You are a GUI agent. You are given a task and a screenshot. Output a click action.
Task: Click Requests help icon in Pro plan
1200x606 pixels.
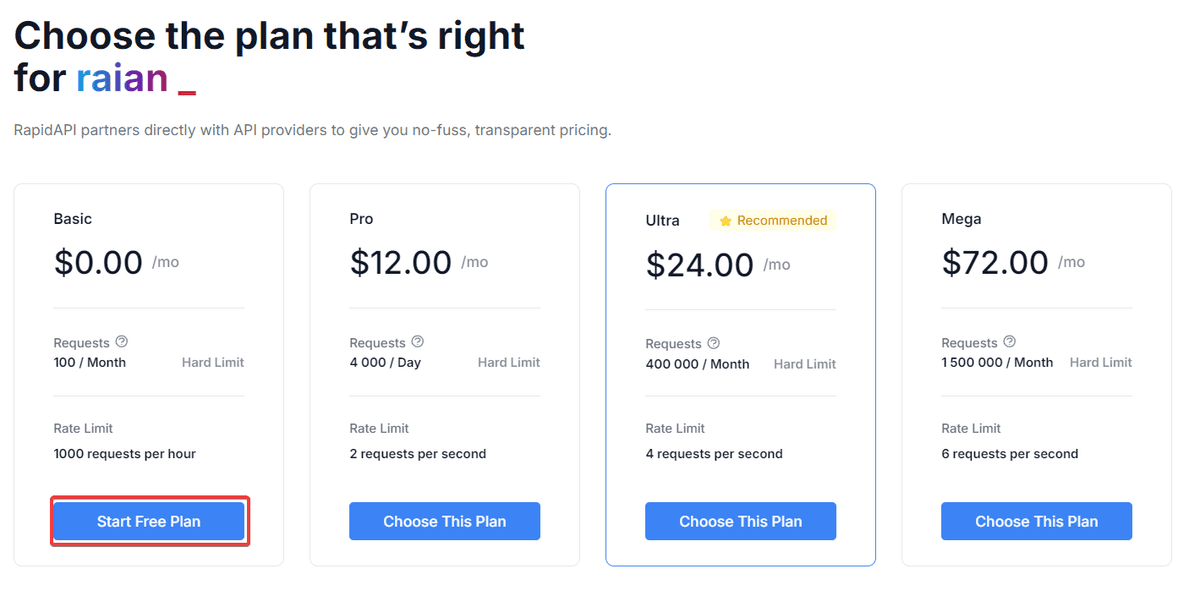418,342
